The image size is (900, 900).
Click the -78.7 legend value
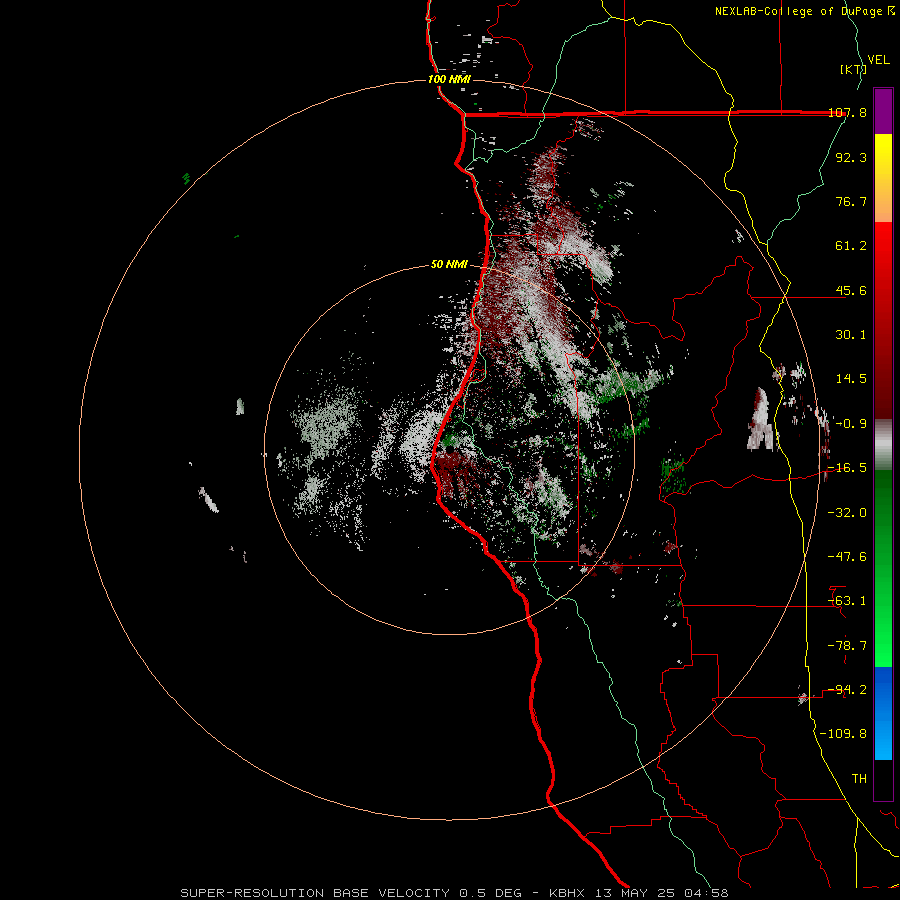[x=847, y=646]
